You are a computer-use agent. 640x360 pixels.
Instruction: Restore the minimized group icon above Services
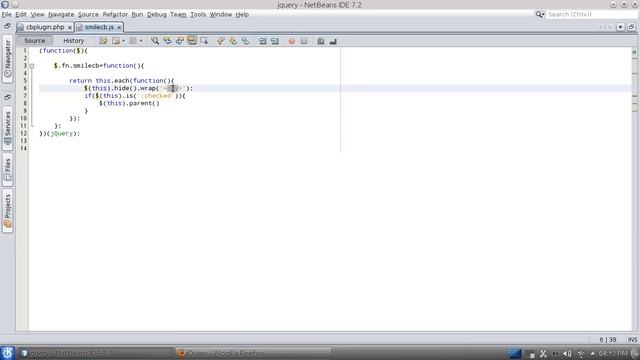click(x=7, y=98)
